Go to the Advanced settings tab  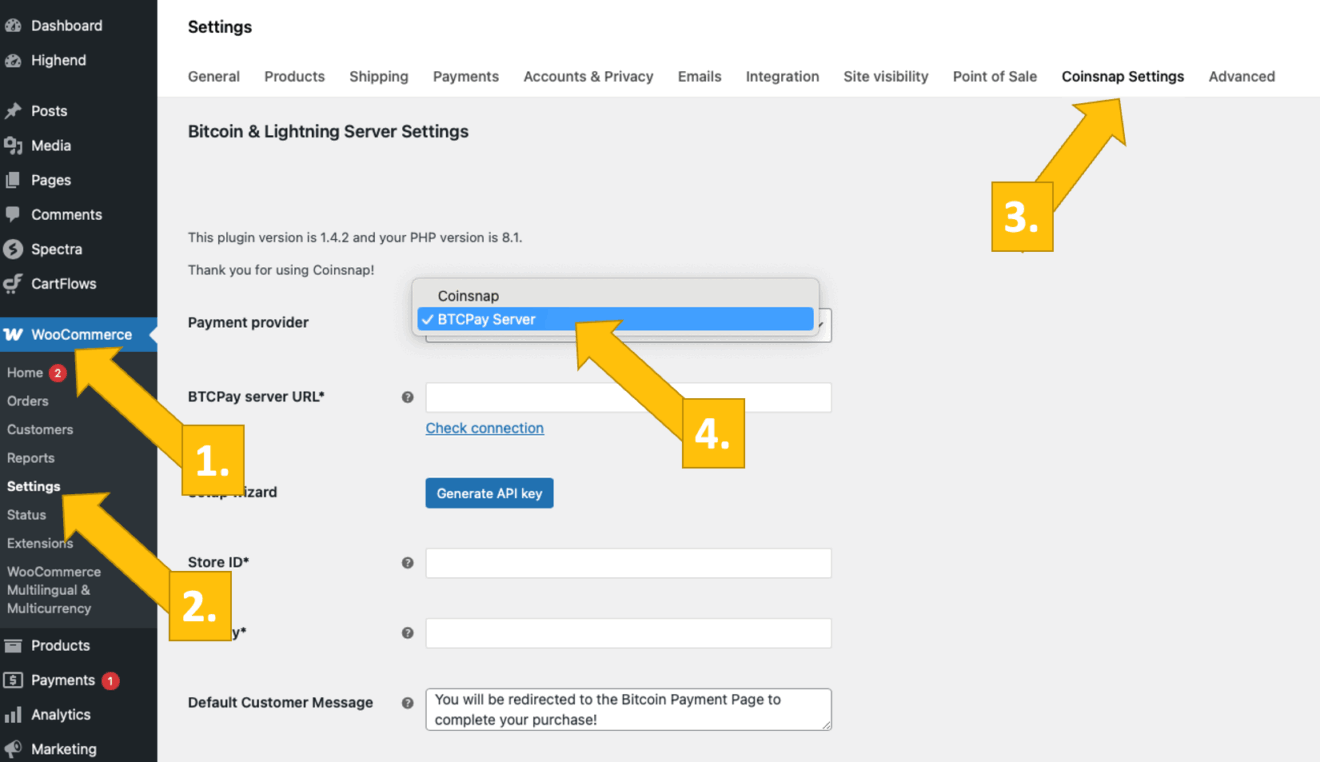(x=1241, y=77)
